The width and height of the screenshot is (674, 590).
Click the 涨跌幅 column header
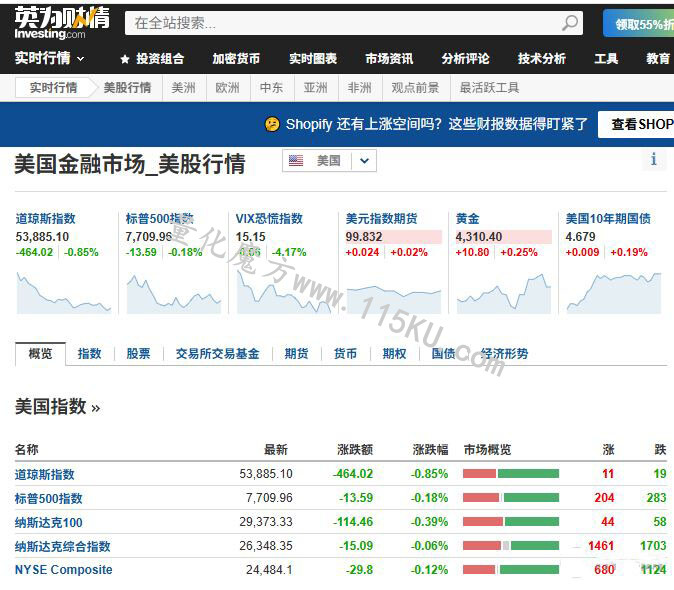430,450
